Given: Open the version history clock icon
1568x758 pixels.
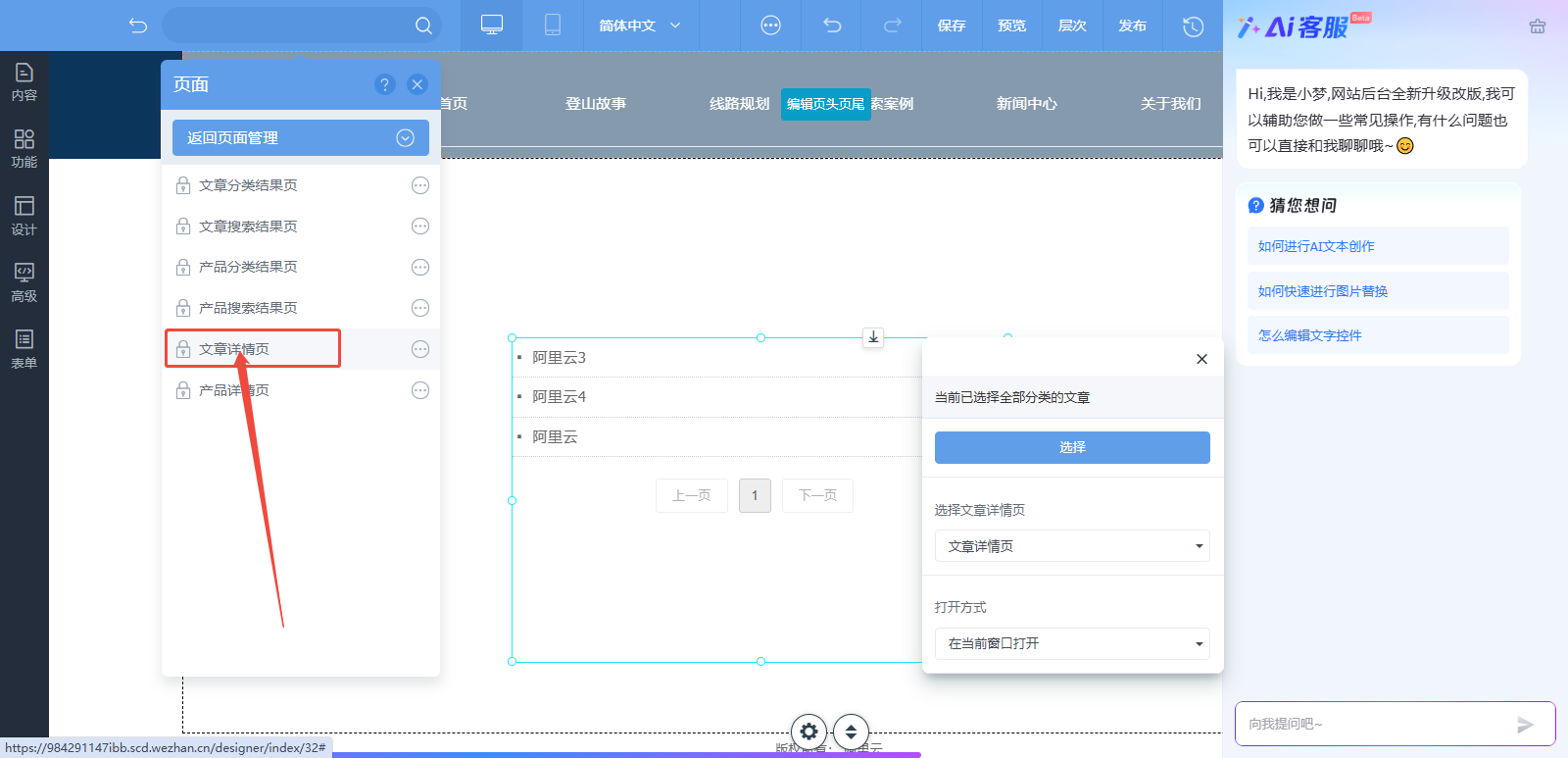Looking at the screenshot, I should (1193, 25).
